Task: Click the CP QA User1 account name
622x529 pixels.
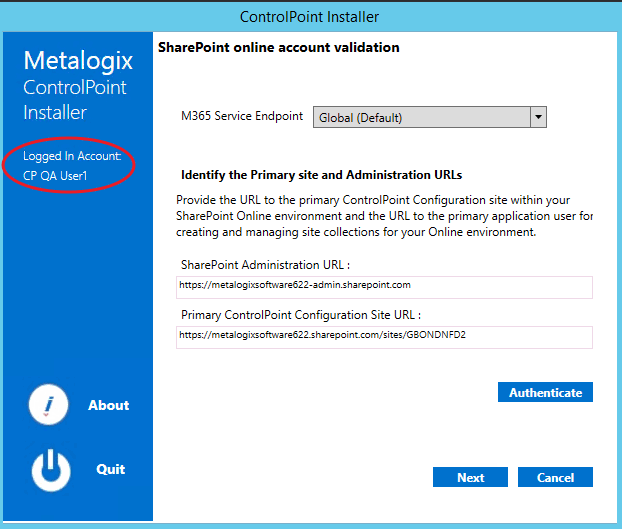Action: [56, 175]
